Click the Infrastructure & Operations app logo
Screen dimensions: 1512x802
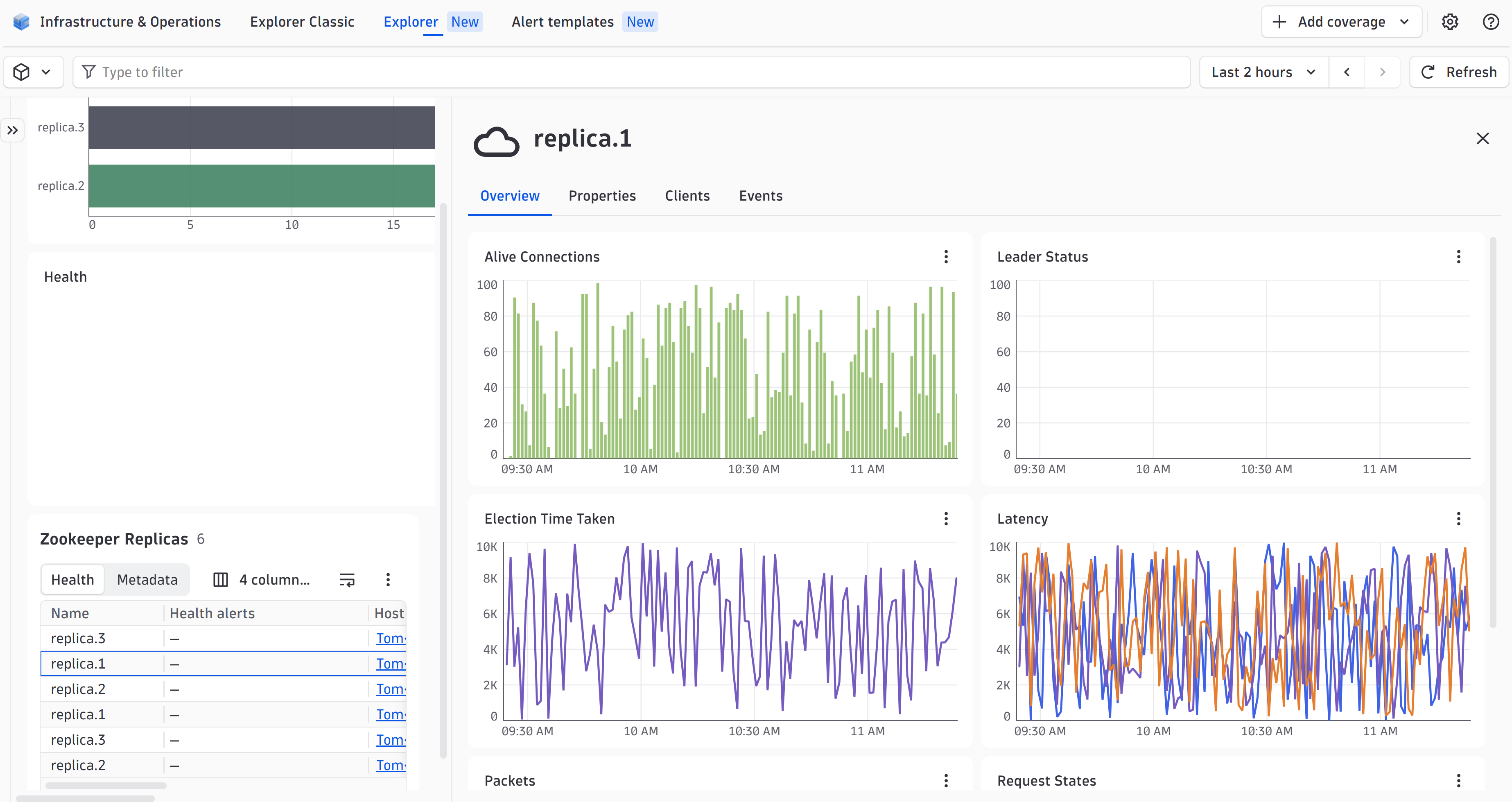[x=21, y=22]
